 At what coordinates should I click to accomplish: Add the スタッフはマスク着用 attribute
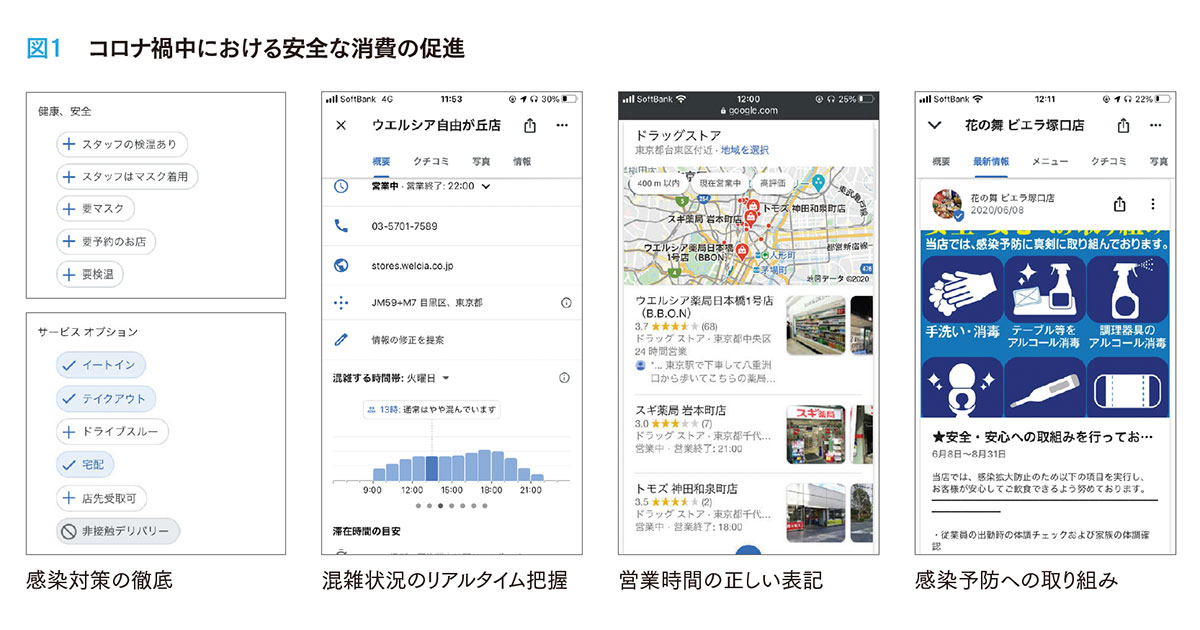(x=128, y=177)
